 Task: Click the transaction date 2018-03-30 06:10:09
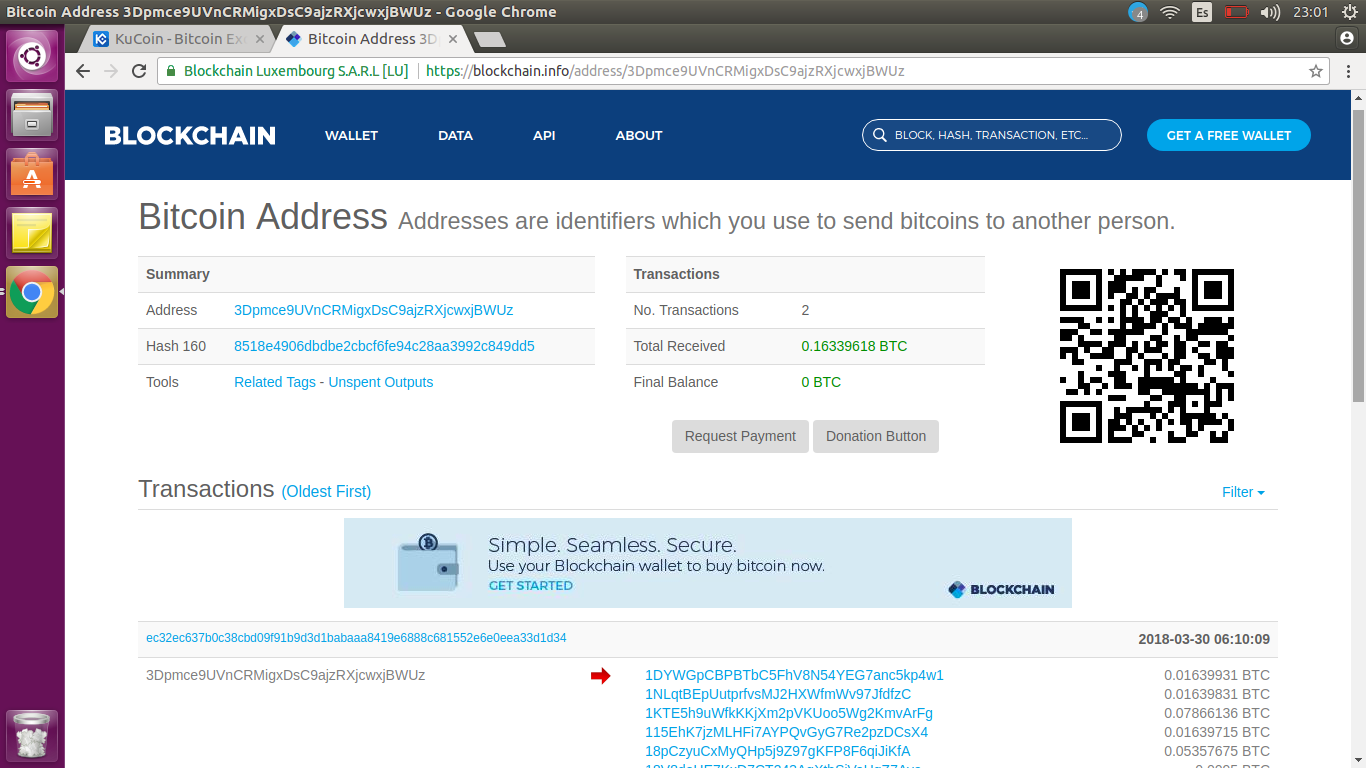(x=1204, y=639)
